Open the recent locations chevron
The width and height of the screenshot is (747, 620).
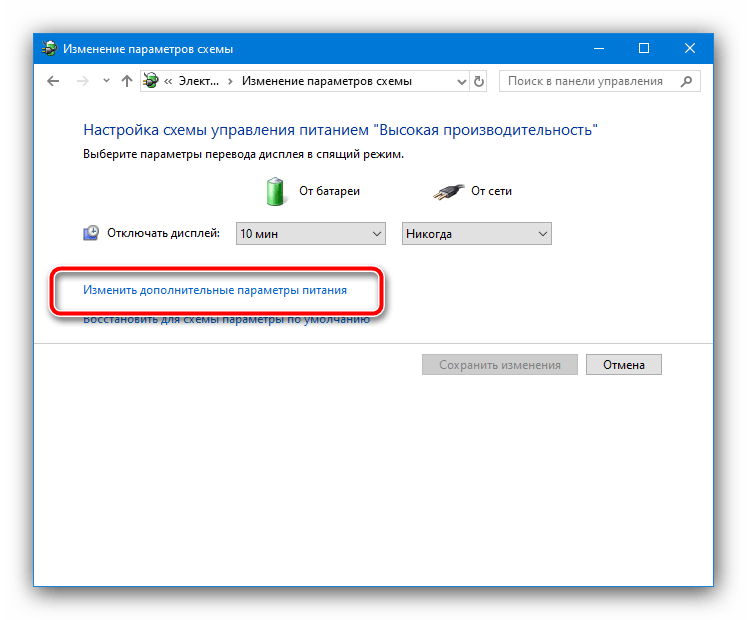pyautogui.click(x=106, y=81)
